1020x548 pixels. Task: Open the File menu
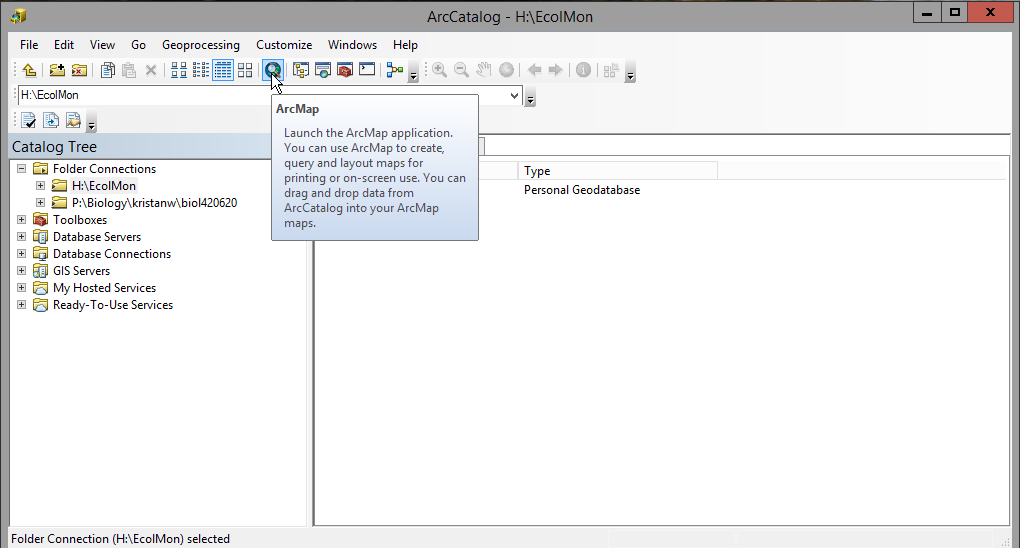coord(29,45)
